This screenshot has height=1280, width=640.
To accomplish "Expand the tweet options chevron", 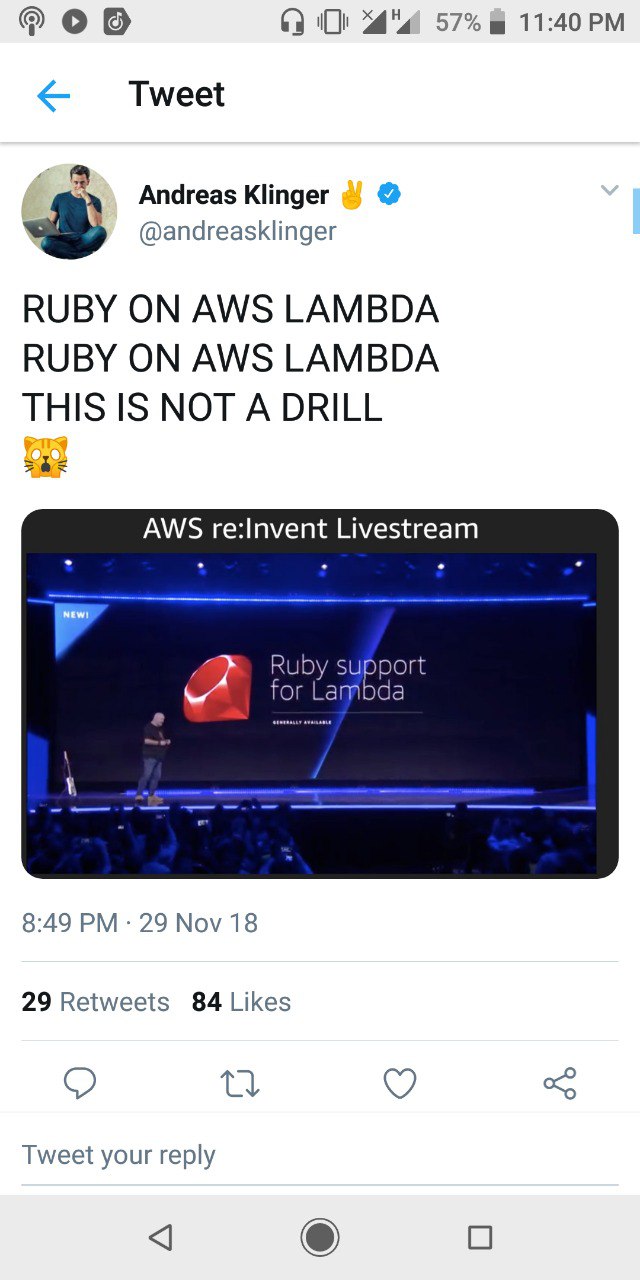I will click(609, 190).
